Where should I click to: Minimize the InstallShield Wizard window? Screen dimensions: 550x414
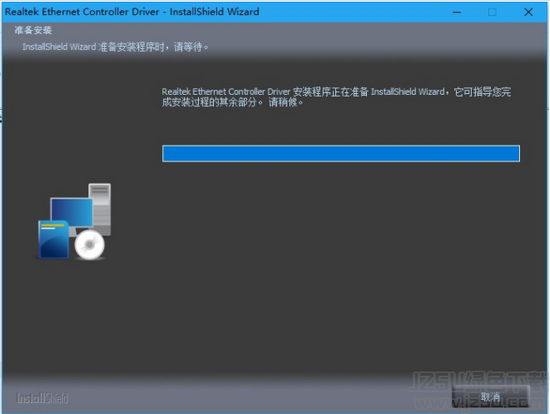pyautogui.click(x=457, y=12)
